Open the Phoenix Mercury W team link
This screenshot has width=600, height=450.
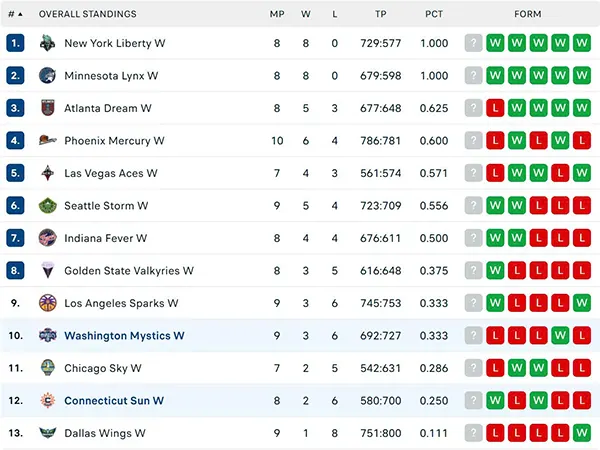(x=114, y=141)
